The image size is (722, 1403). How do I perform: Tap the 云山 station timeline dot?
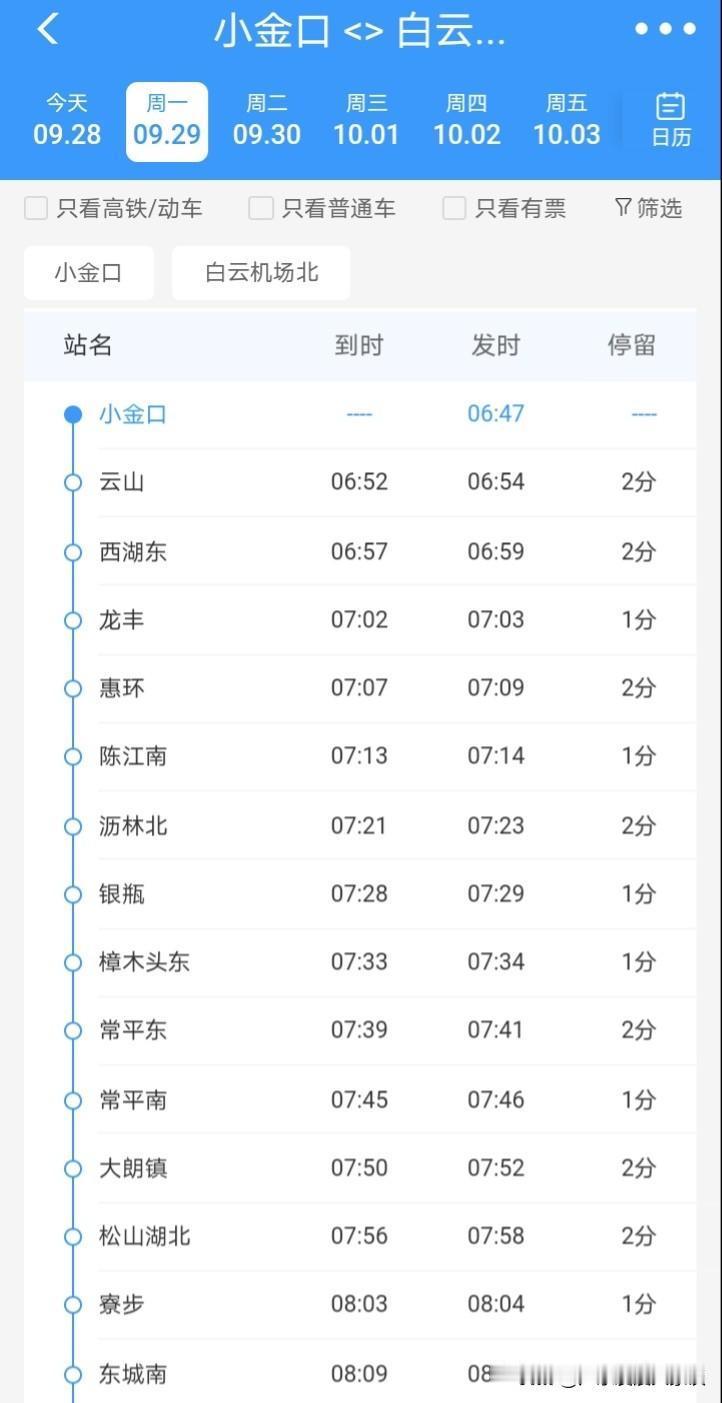72,482
